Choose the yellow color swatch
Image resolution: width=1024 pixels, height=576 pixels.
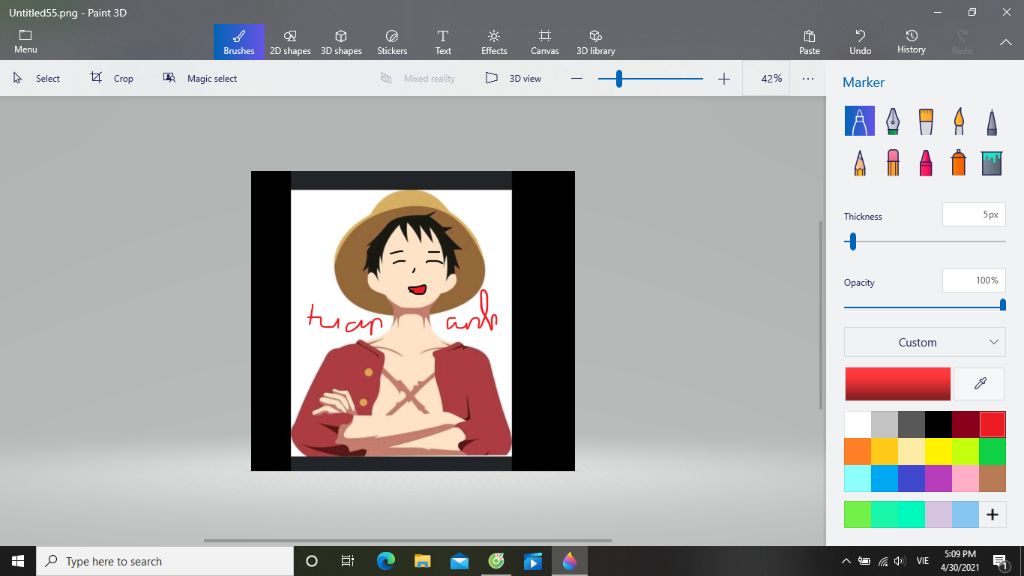tap(938, 451)
